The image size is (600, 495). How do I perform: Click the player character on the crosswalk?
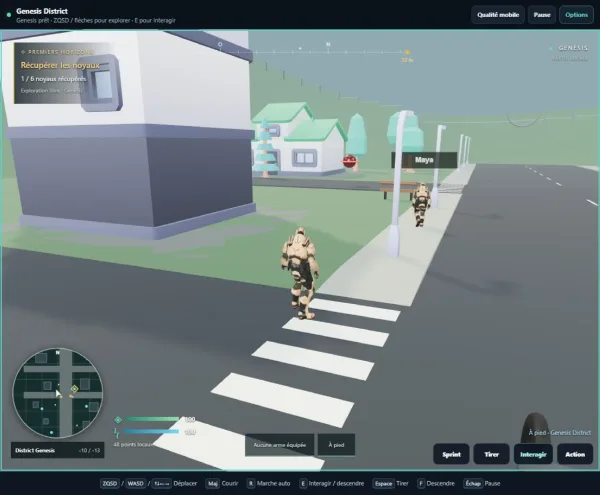301,273
